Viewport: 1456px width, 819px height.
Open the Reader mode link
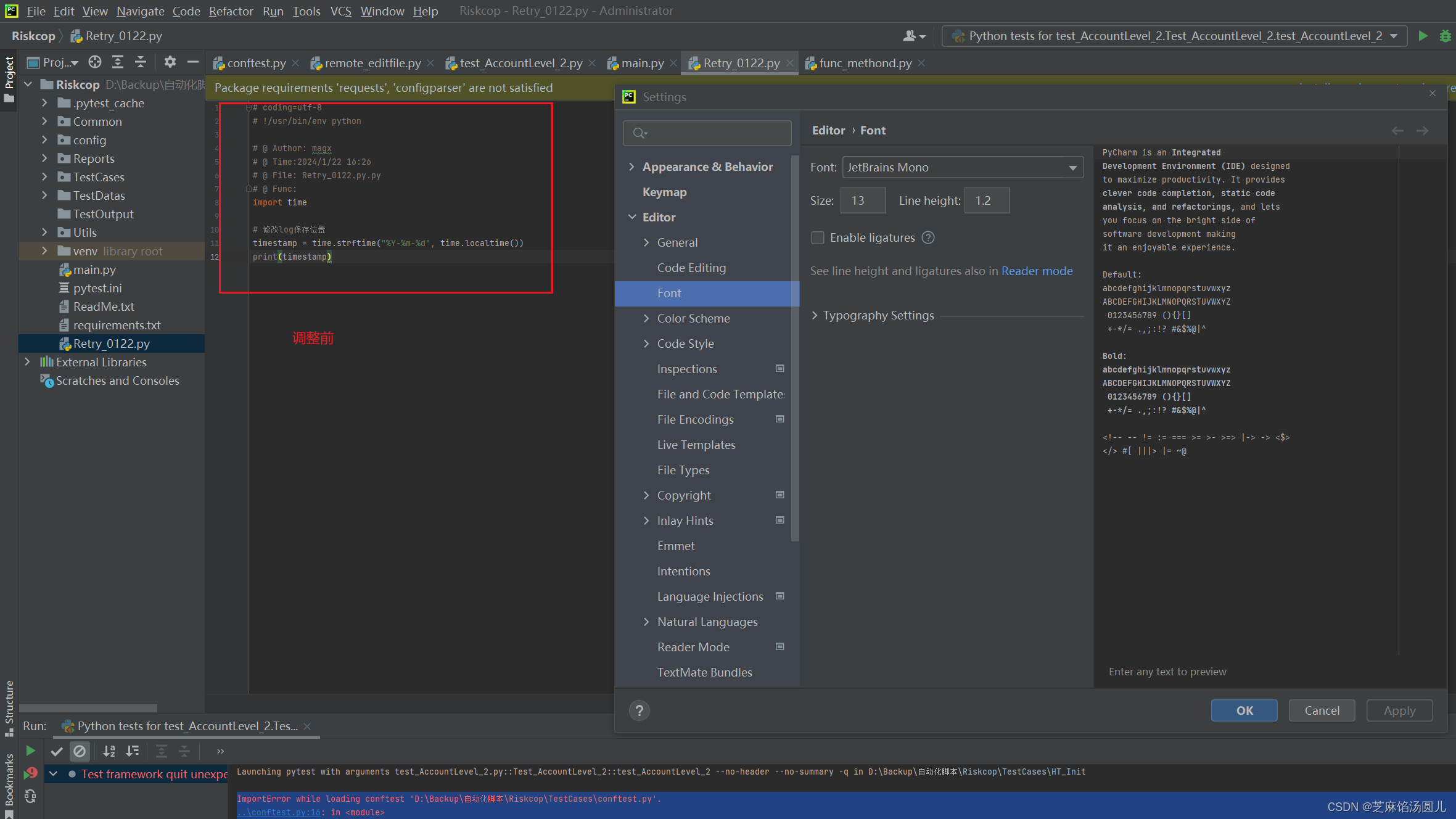[x=1037, y=271]
